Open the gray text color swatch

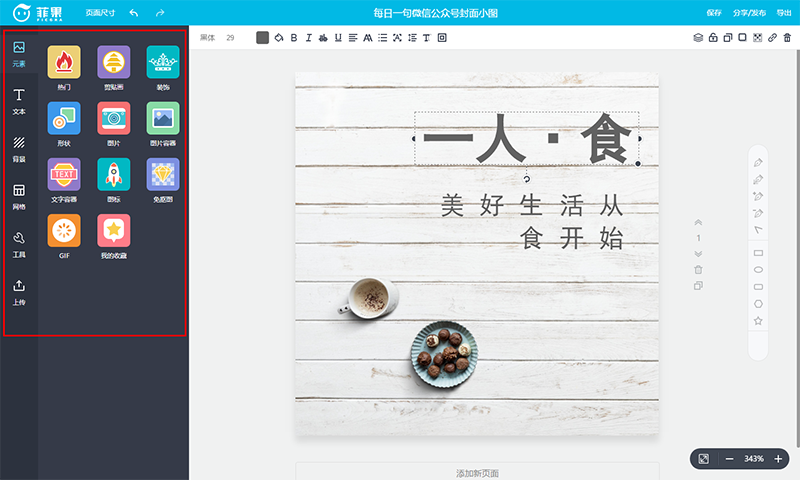click(x=262, y=38)
